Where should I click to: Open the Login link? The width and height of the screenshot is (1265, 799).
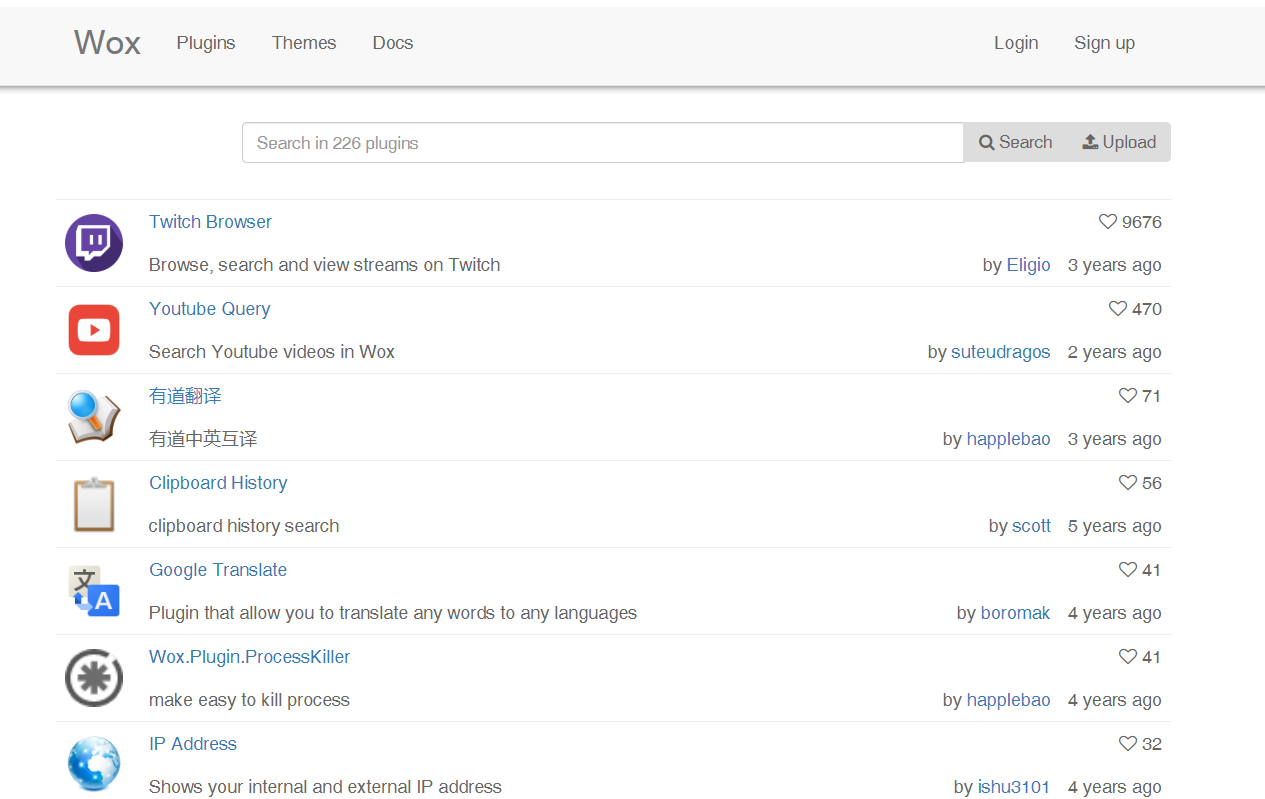click(x=1016, y=43)
